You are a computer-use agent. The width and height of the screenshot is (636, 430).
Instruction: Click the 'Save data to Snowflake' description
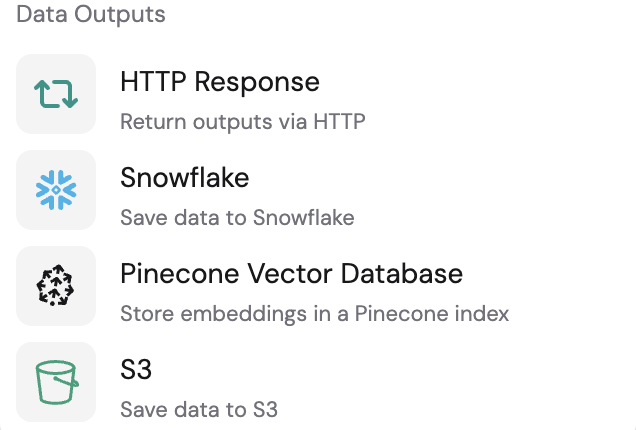click(237, 217)
